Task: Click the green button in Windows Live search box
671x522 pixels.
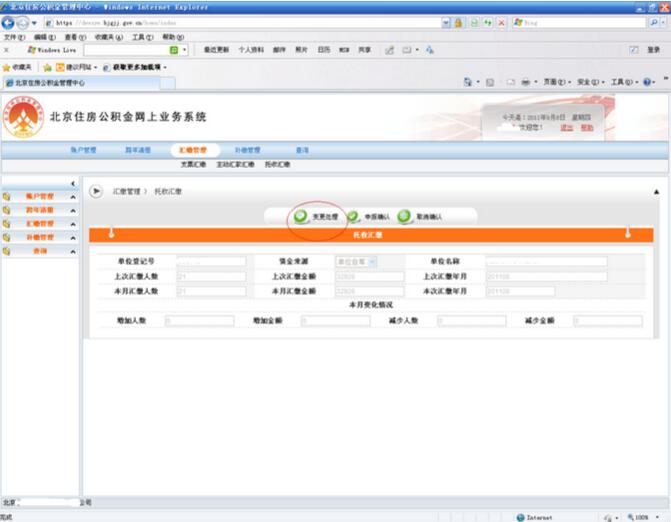Action: coord(174,50)
